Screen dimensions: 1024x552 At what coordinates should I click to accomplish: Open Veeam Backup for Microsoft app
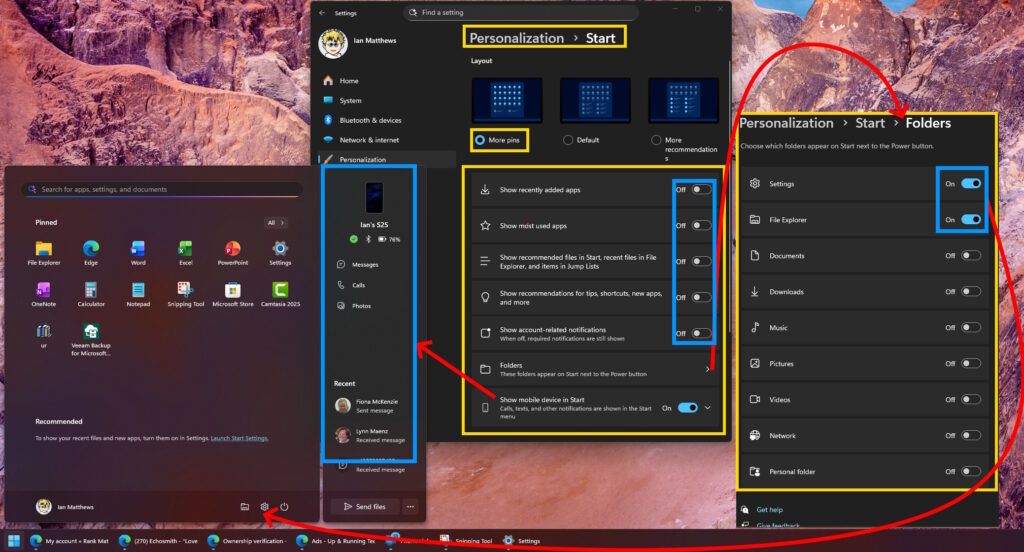click(91, 339)
